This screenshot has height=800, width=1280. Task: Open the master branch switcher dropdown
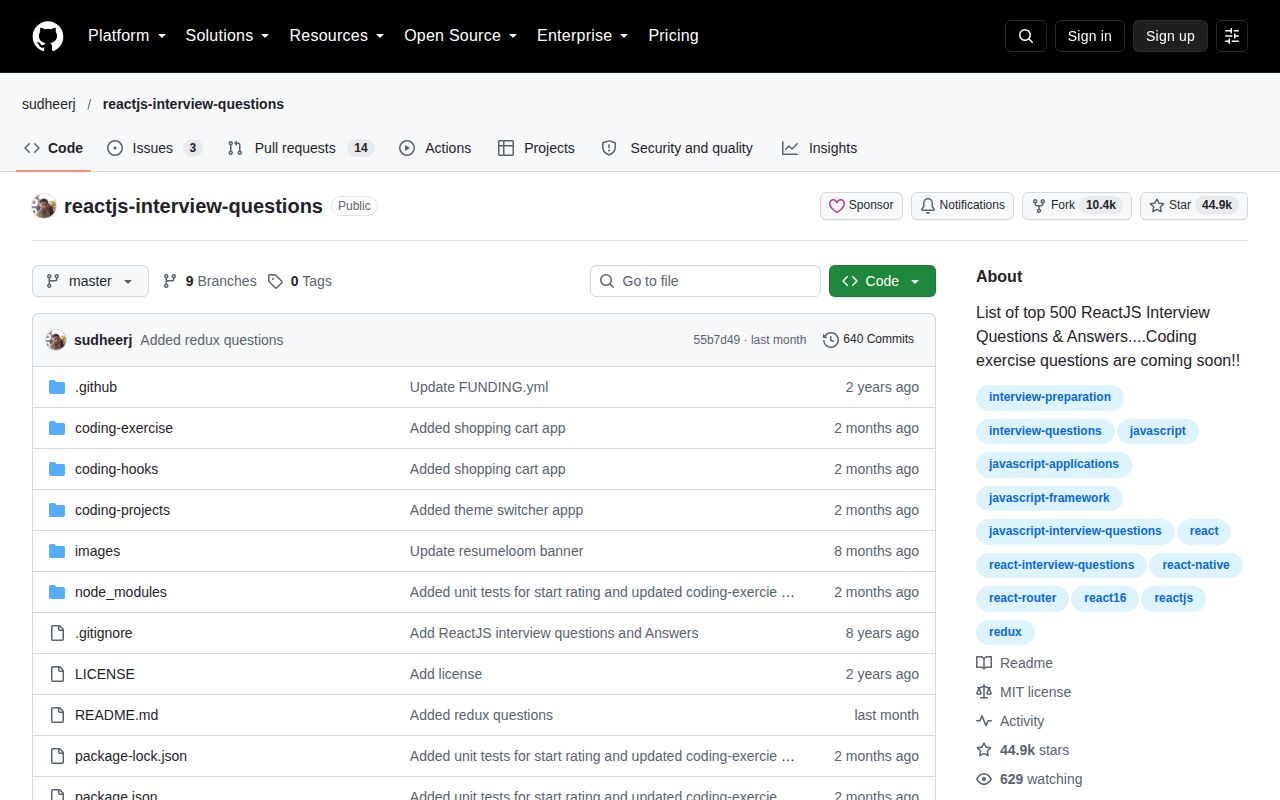coord(90,281)
